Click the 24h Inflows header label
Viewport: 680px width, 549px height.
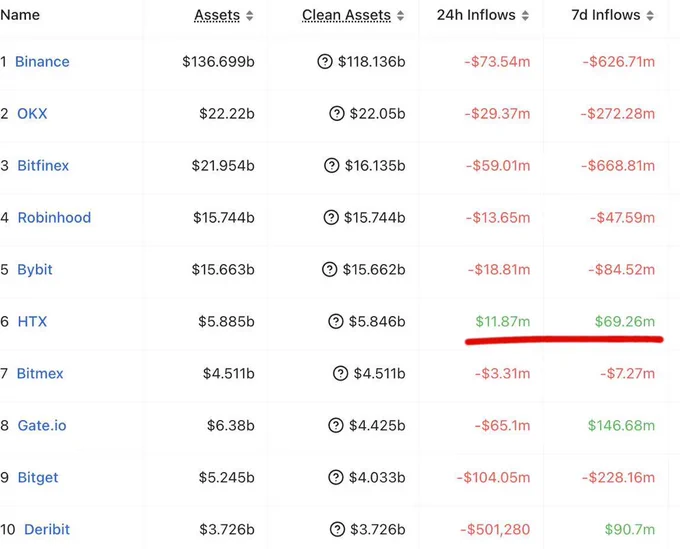point(476,15)
